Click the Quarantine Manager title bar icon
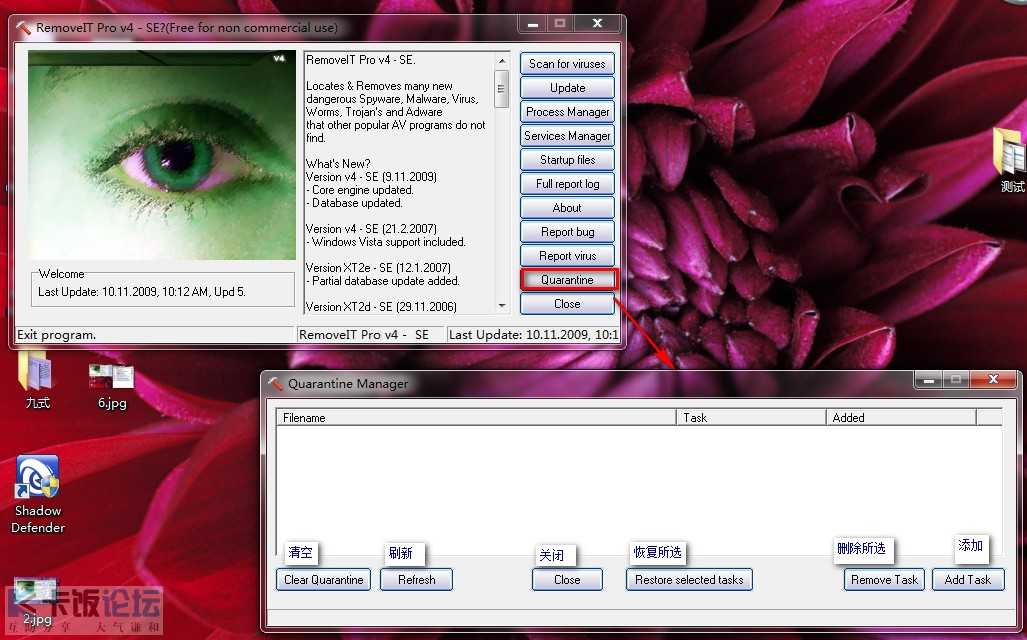 (x=276, y=384)
